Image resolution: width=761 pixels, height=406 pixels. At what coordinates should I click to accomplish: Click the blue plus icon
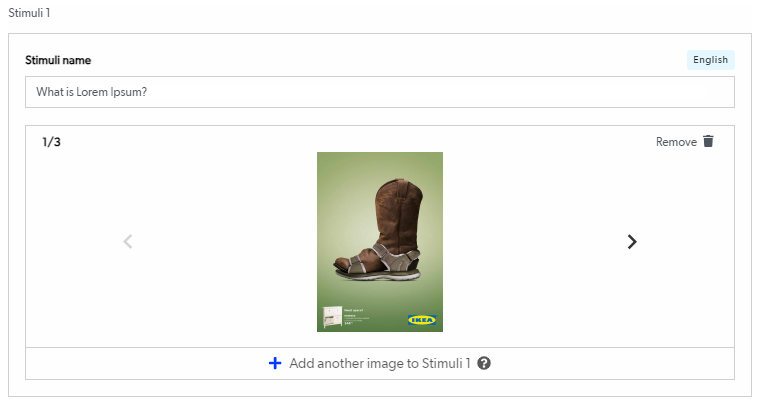tap(275, 363)
